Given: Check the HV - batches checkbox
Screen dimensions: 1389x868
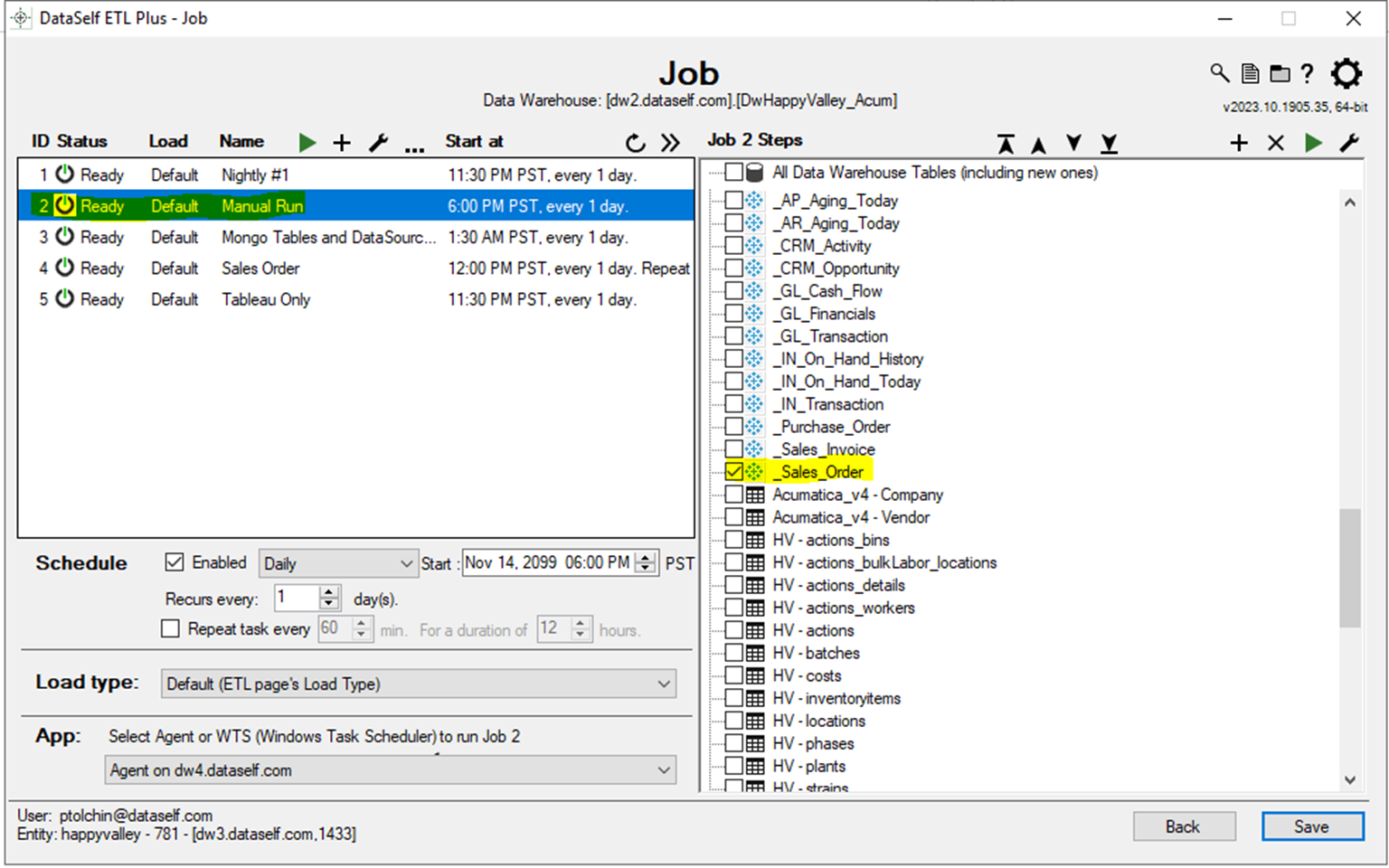Looking at the screenshot, I should (x=734, y=652).
